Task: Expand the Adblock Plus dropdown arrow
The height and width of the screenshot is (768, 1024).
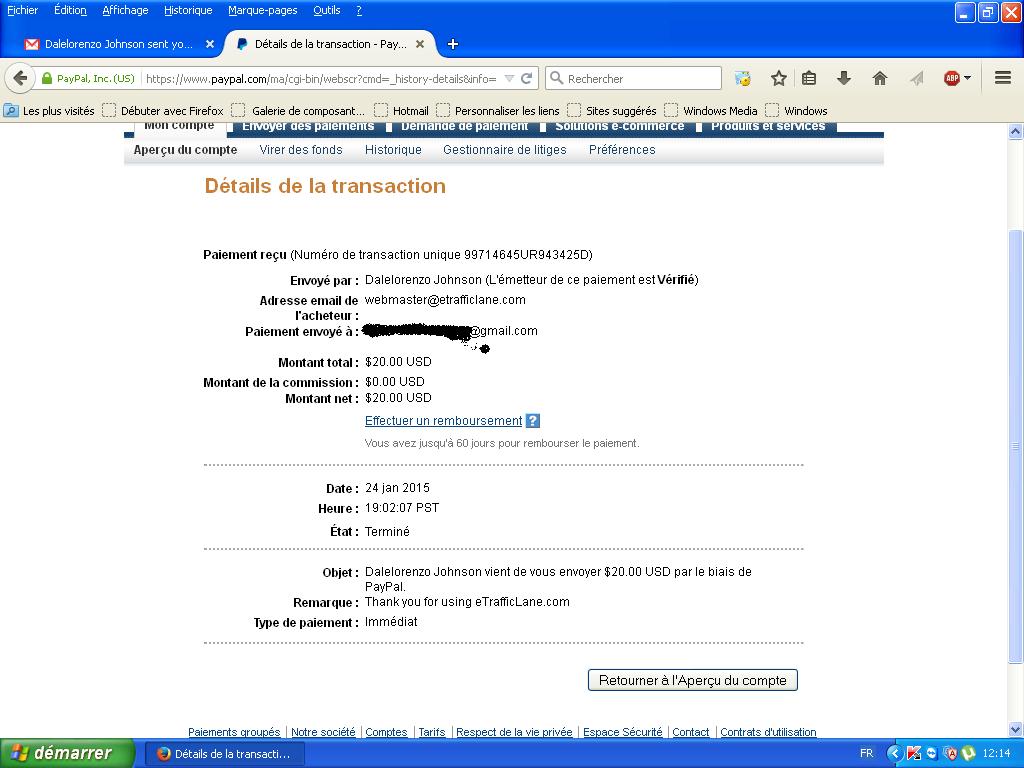Action: coord(967,78)
